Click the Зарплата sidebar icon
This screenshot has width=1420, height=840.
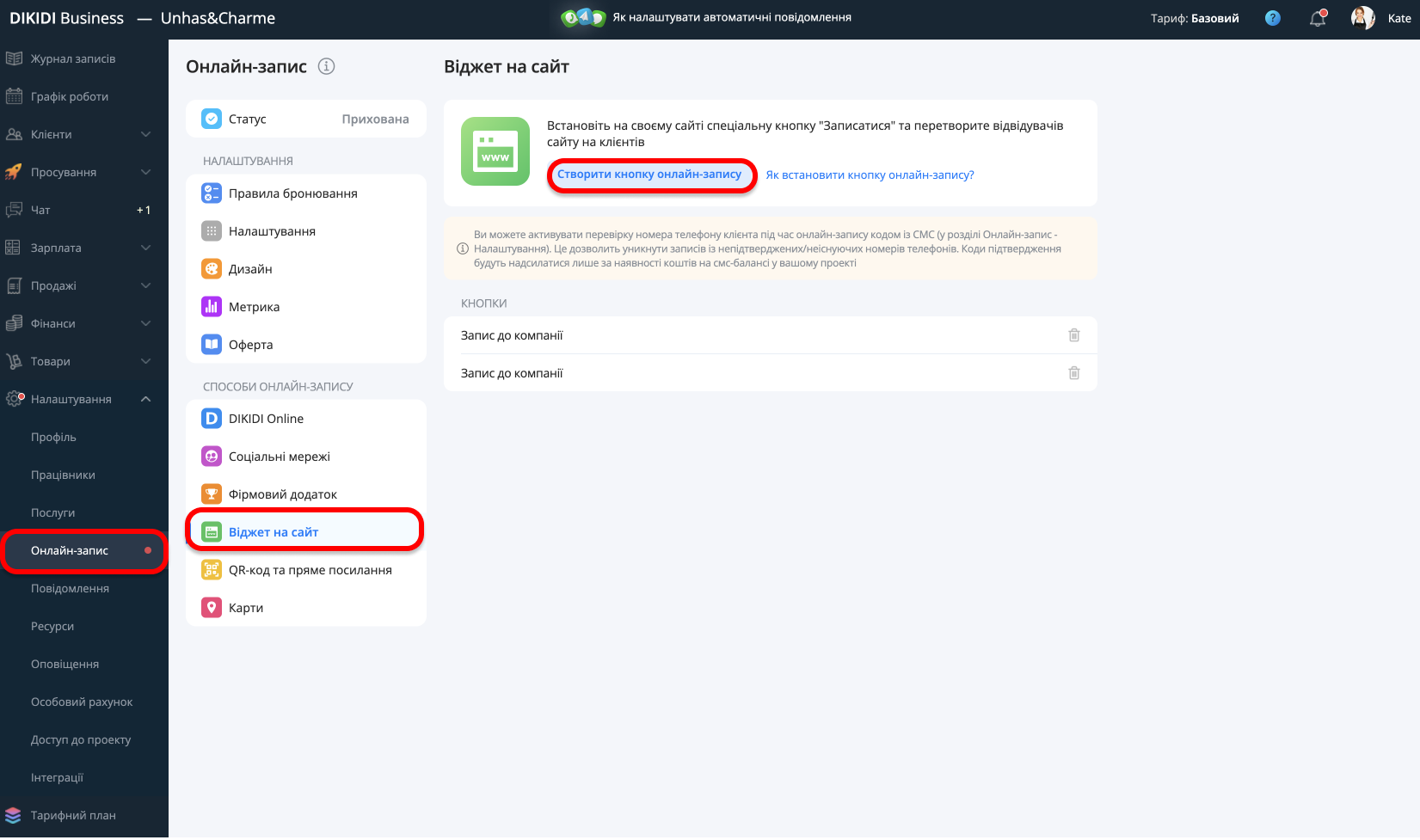[14, 248]
